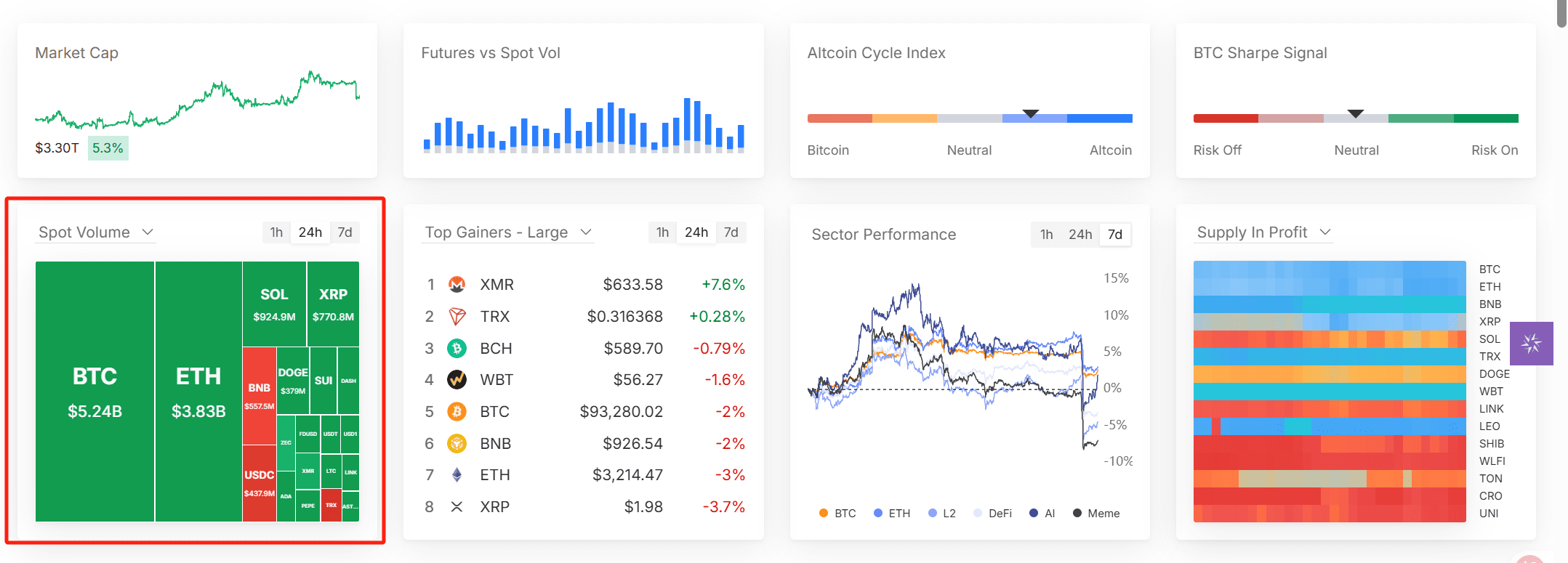Click the Ethereum ETH diamond icon

tap(457, 475)
